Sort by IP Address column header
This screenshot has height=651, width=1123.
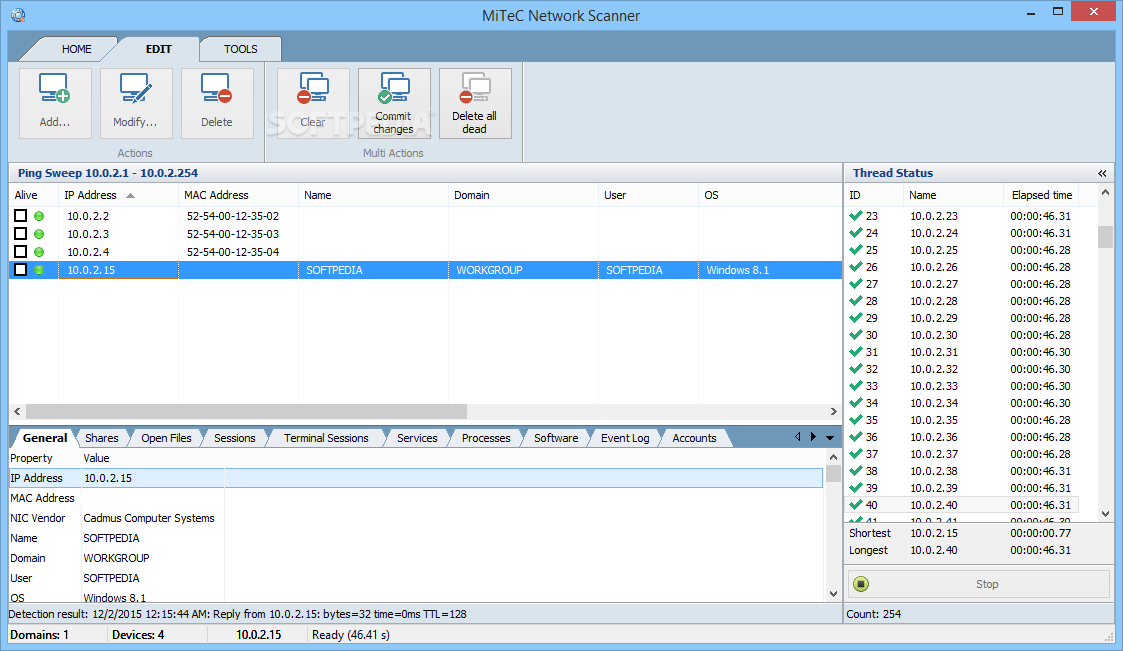coord(118,195)
